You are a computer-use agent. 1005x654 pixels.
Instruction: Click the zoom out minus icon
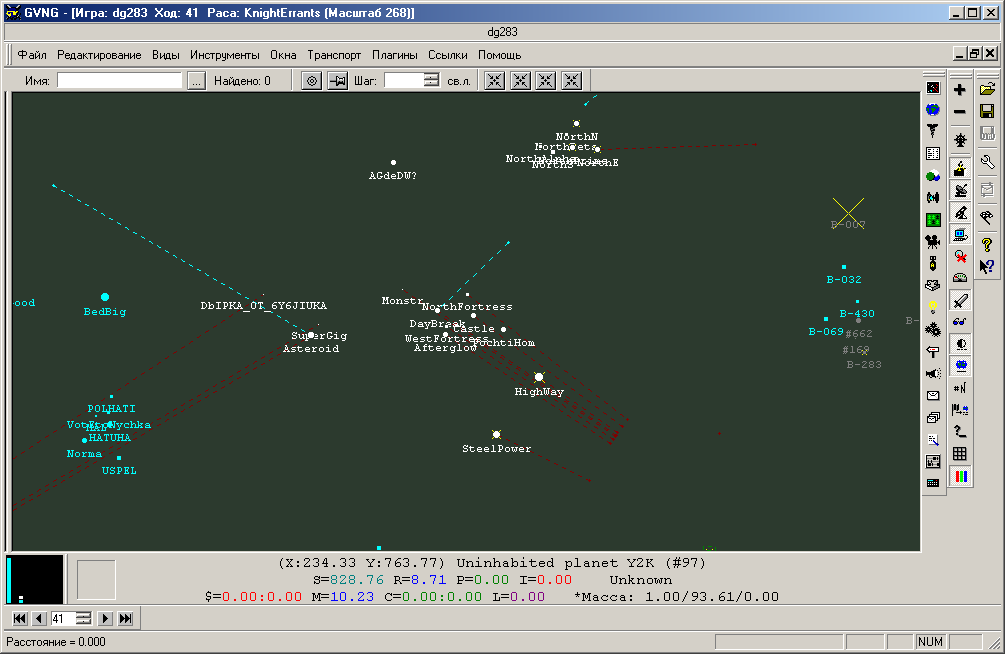960,112
